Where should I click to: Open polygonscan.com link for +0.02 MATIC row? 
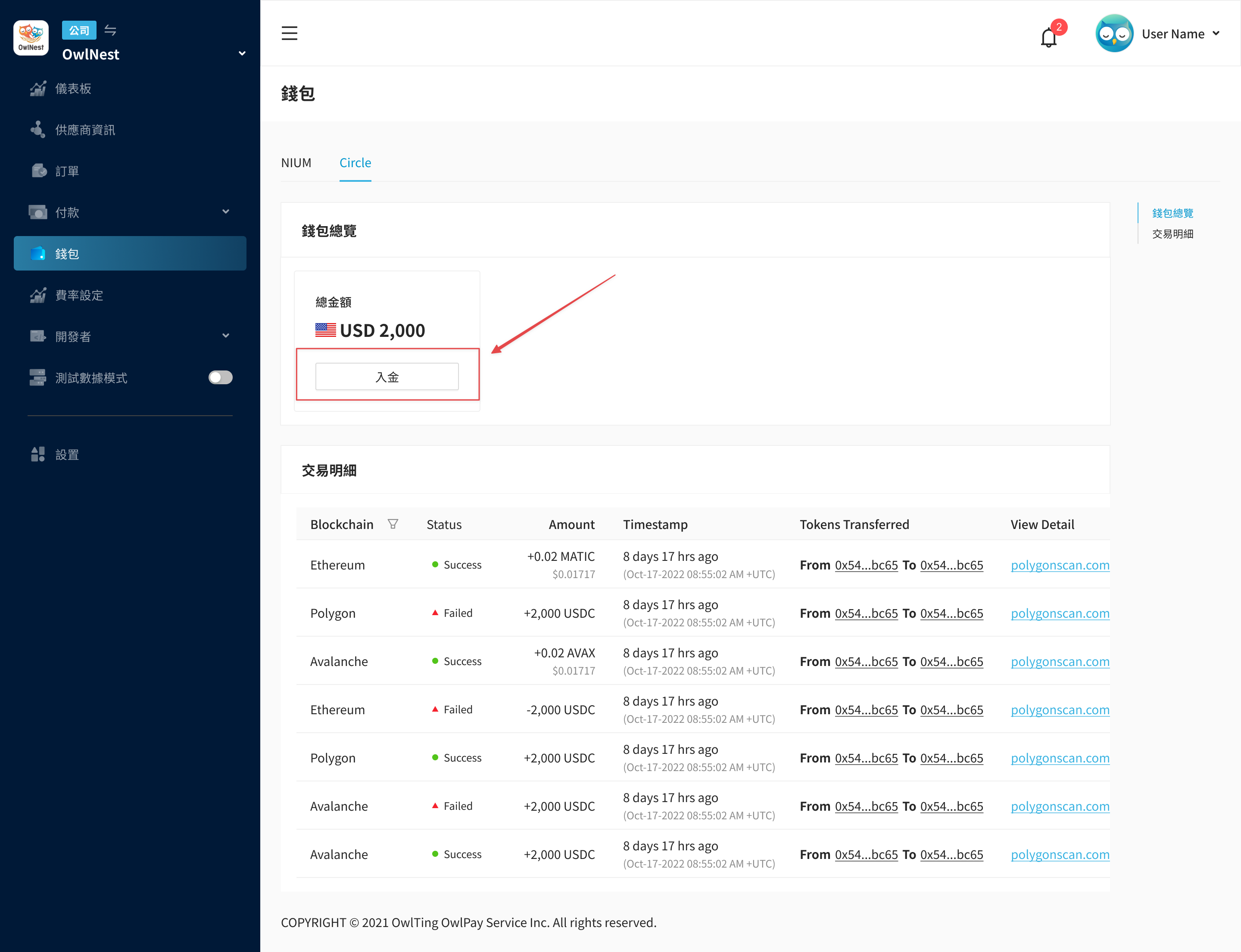tap(1060, 565)
